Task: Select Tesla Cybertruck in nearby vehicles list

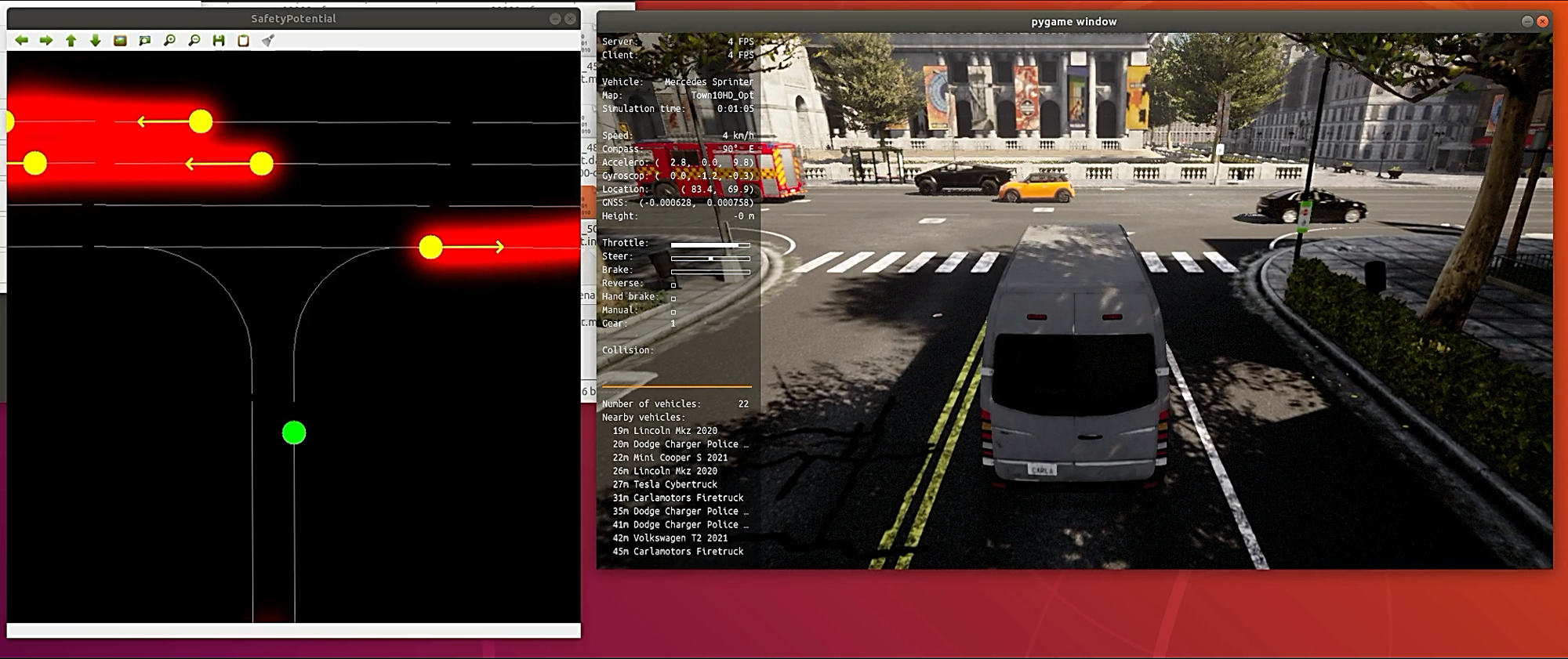Action: 674,484
